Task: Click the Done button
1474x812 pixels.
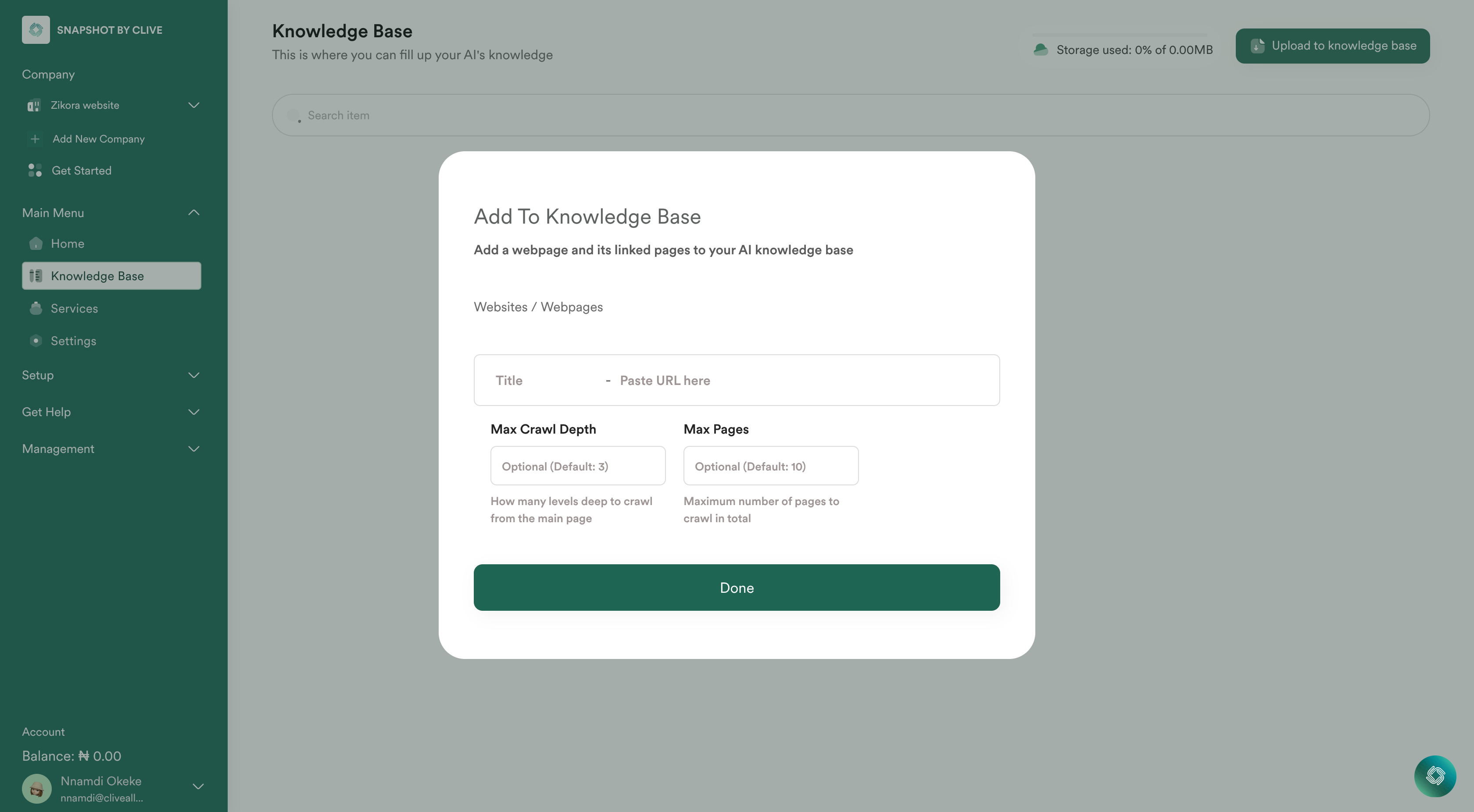Action: coord(736,587)
